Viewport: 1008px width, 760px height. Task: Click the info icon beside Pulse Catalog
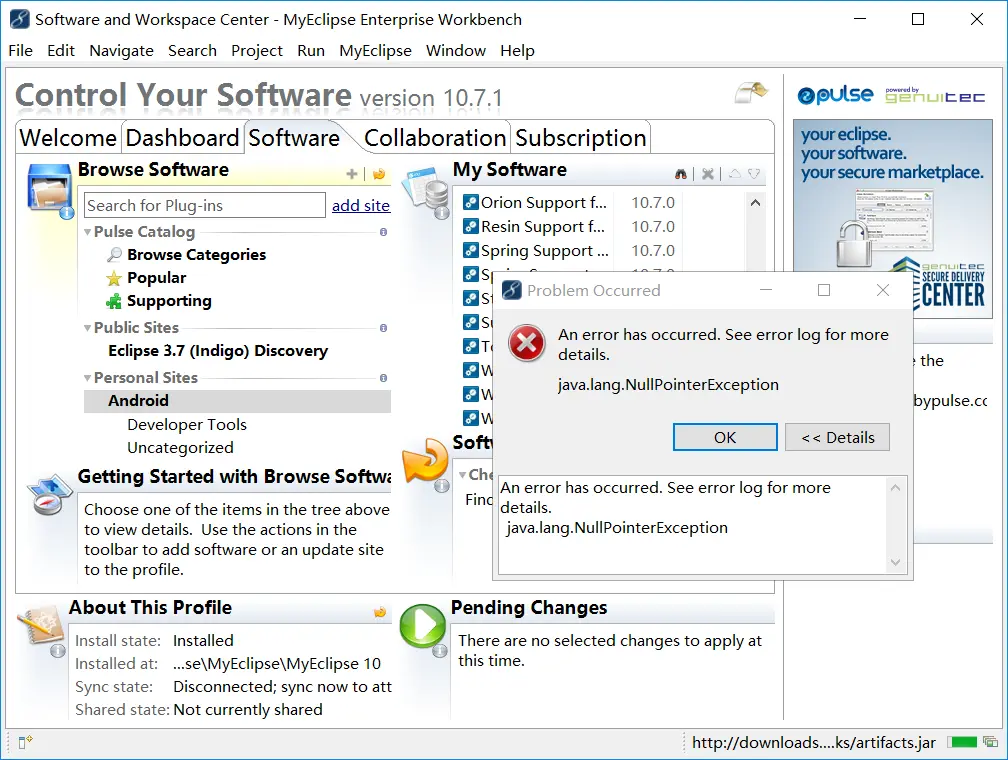(383, 232)
